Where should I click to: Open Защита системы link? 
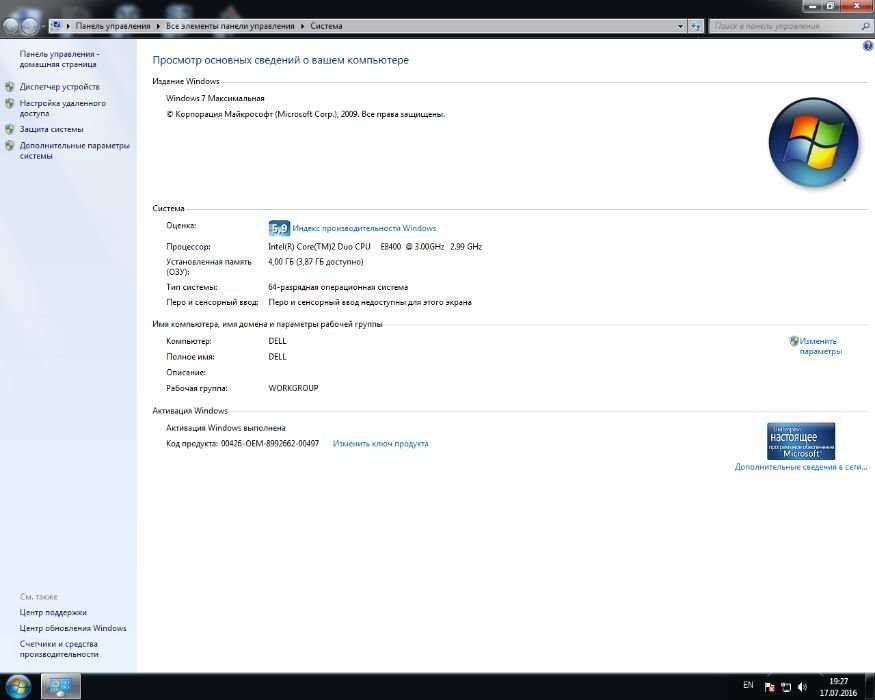51,130
